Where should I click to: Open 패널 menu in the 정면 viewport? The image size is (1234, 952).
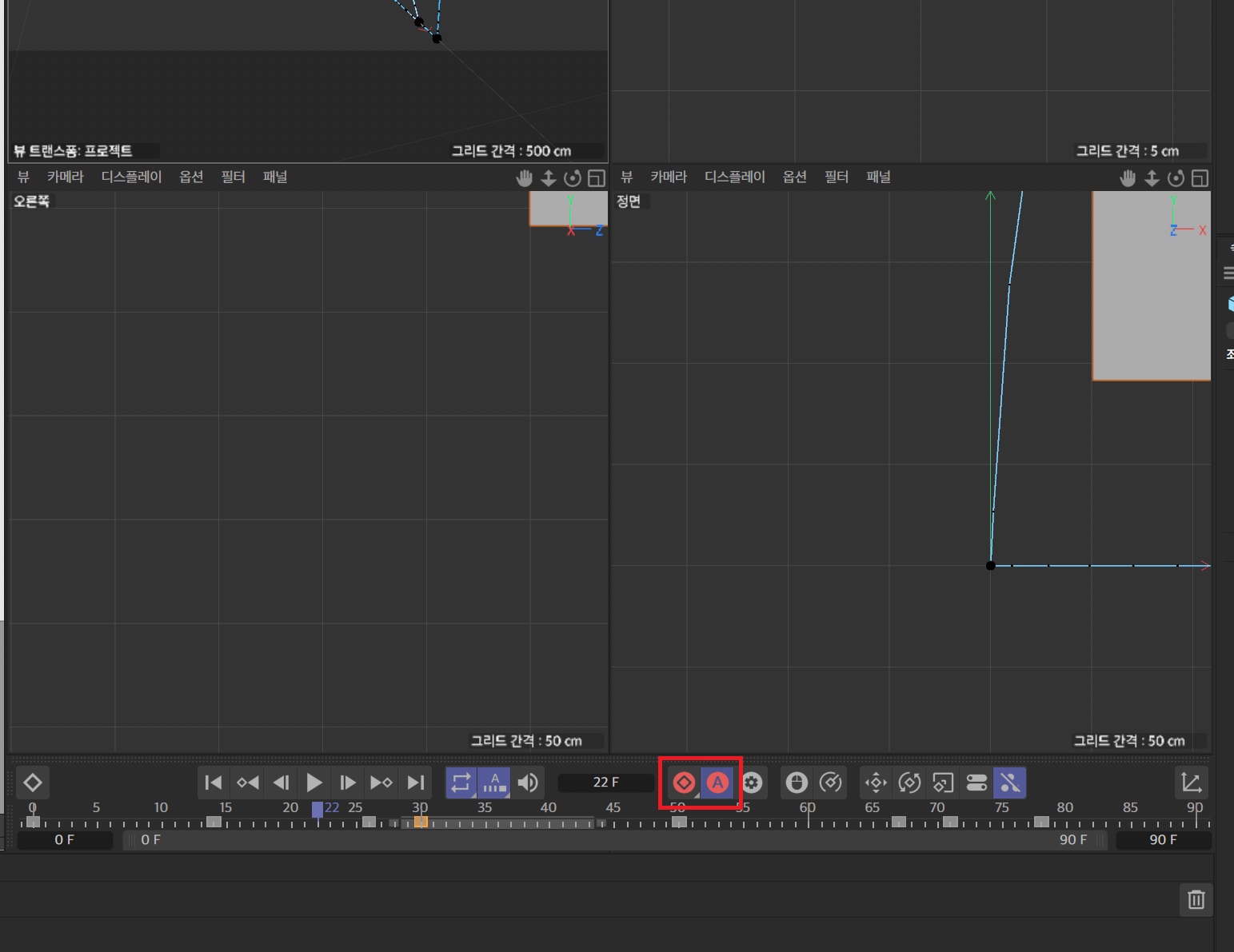pos(878,177)
